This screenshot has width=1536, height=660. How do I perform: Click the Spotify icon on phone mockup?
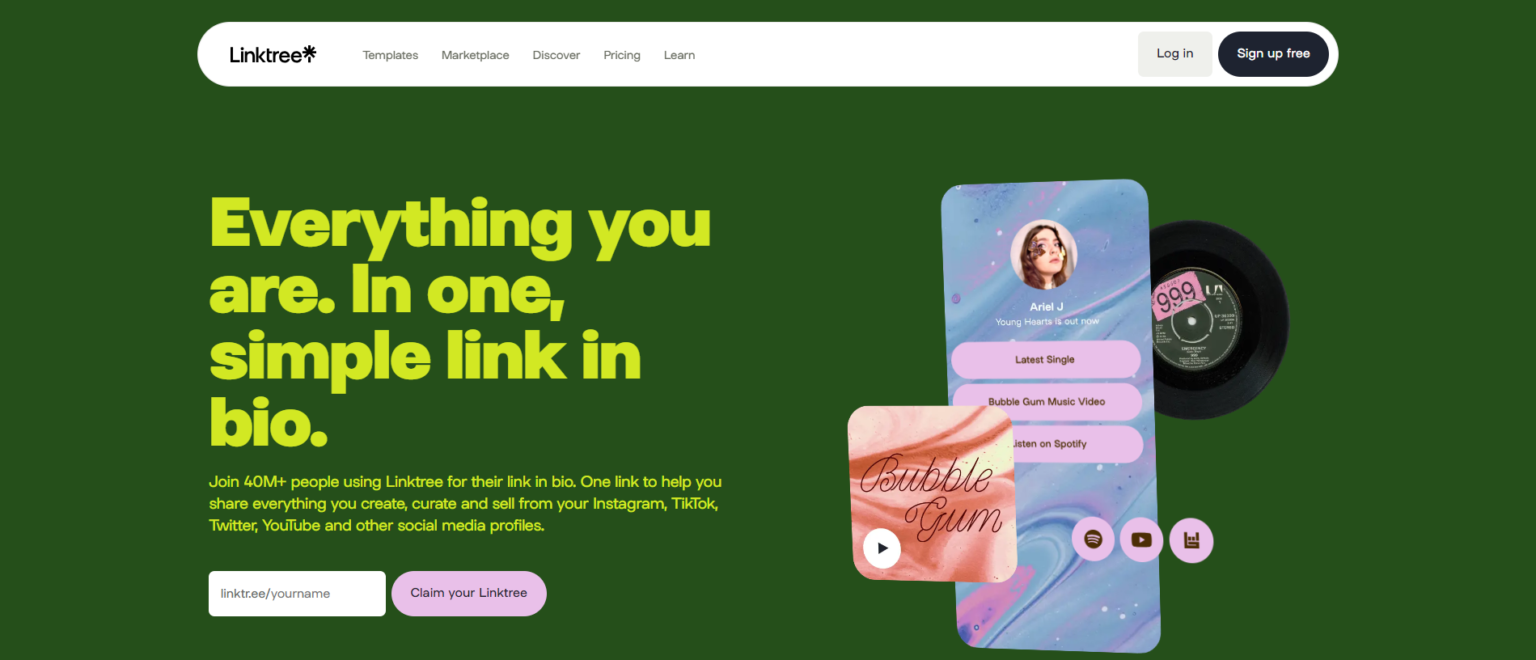pos(1093,540)
